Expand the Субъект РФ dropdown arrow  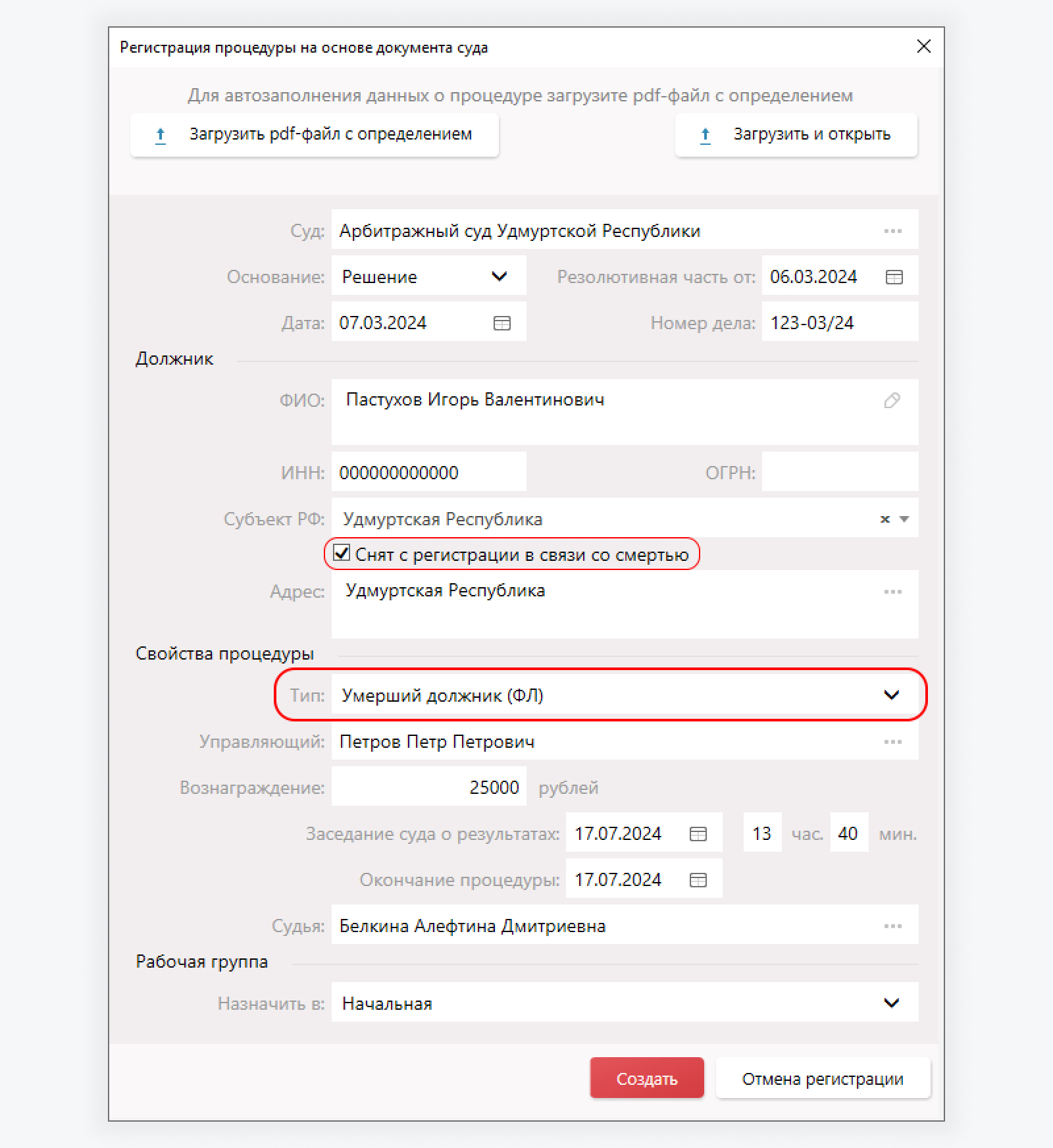pos(904,519)
